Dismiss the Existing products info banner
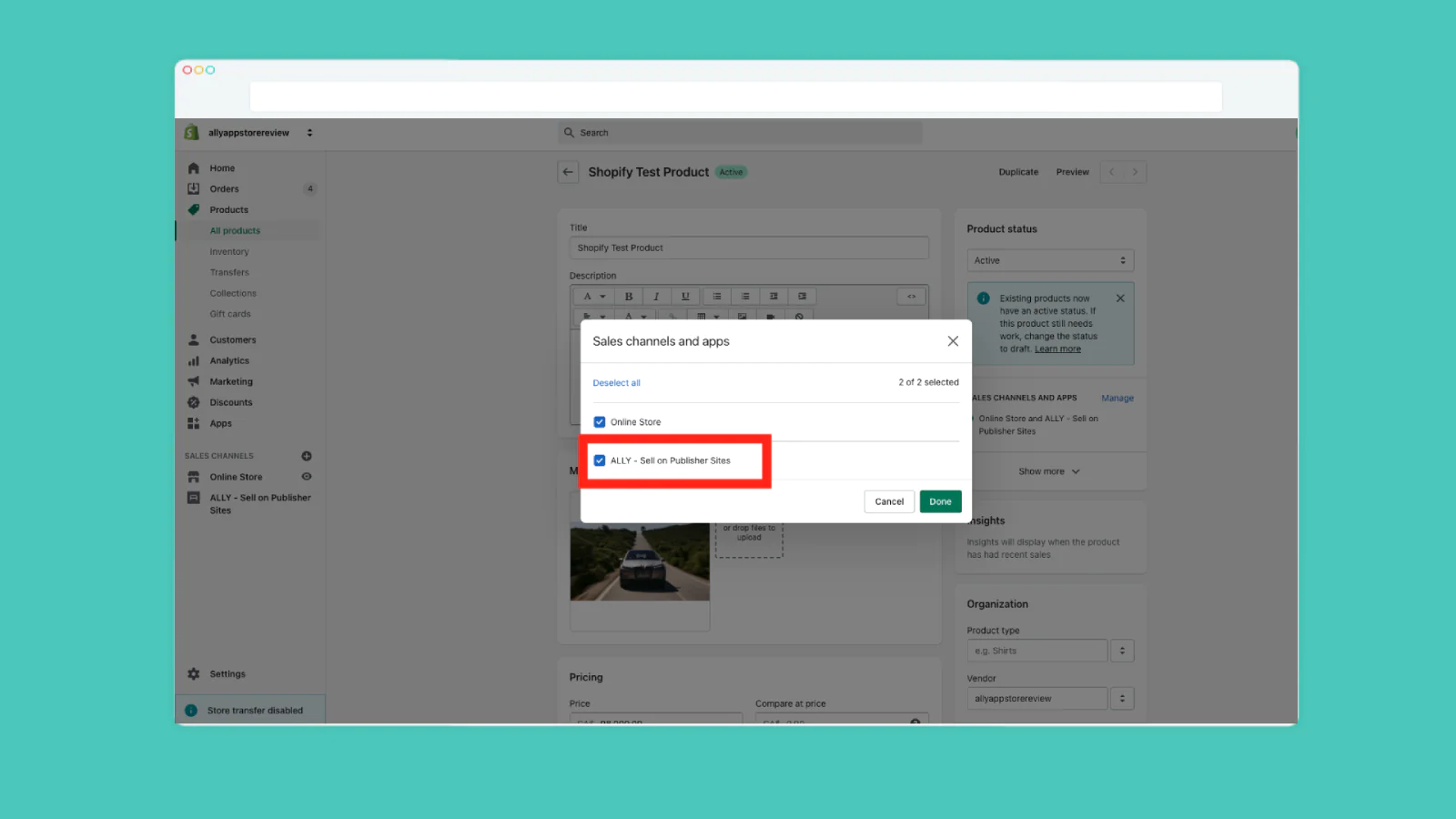Screen dimensions: 1456x819 pyautogui.click(x=1120, y=298)
